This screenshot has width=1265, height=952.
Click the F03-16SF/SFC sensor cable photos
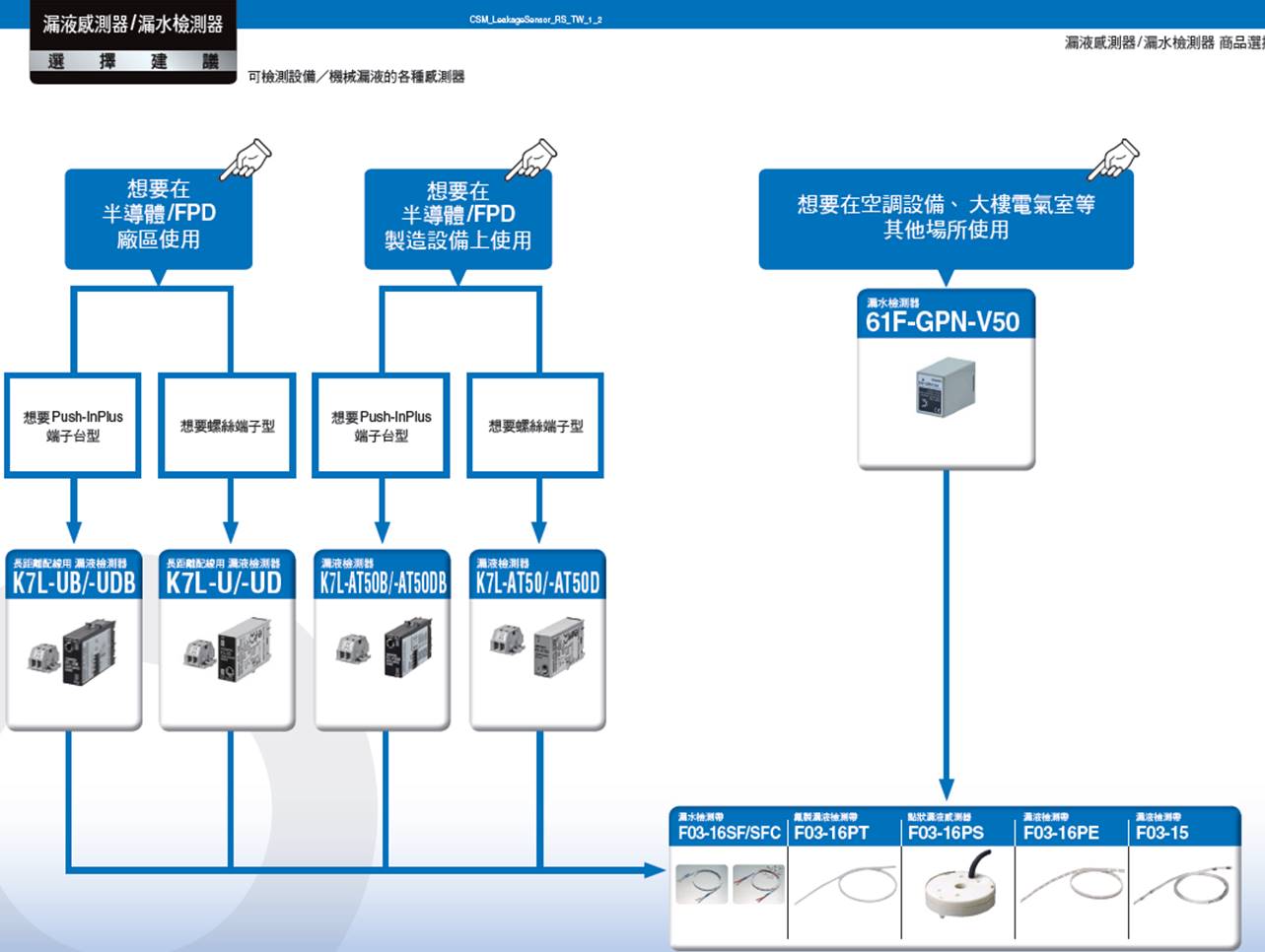pos(731,884)
